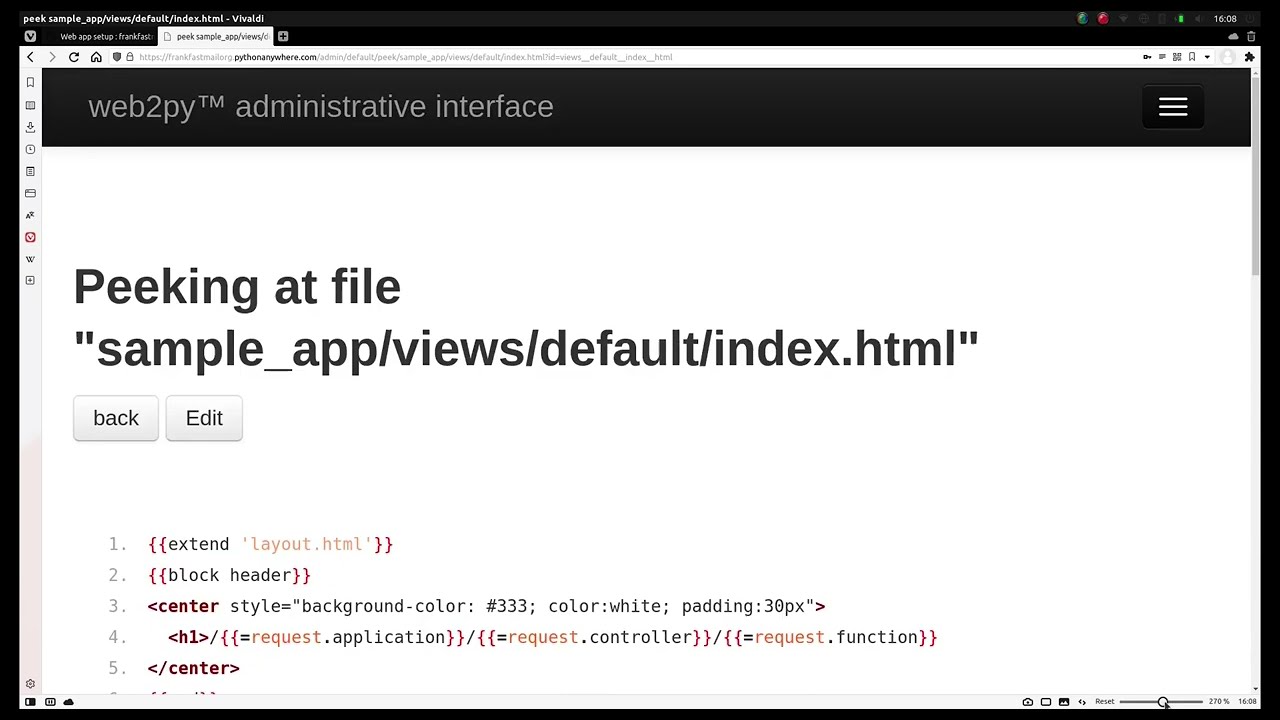Open Reader view in address bar
1280x720 pixels.
(x=1162, y=57)
